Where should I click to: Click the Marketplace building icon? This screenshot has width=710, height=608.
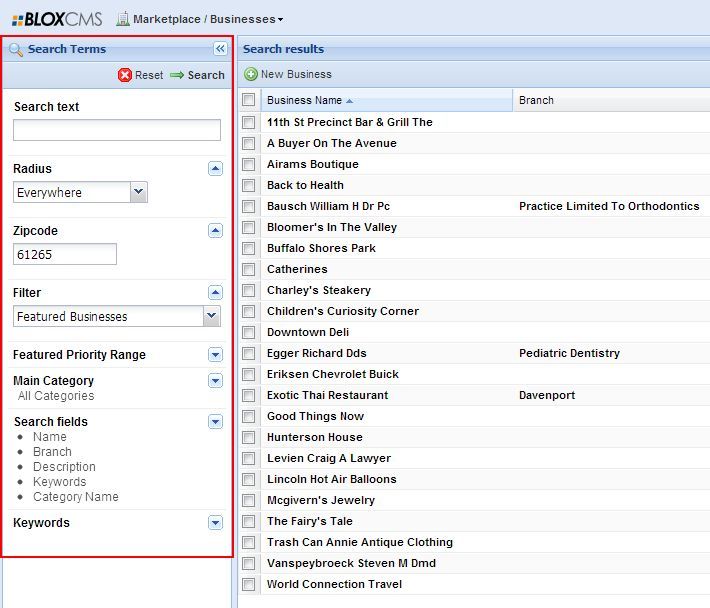coord(123,18)
